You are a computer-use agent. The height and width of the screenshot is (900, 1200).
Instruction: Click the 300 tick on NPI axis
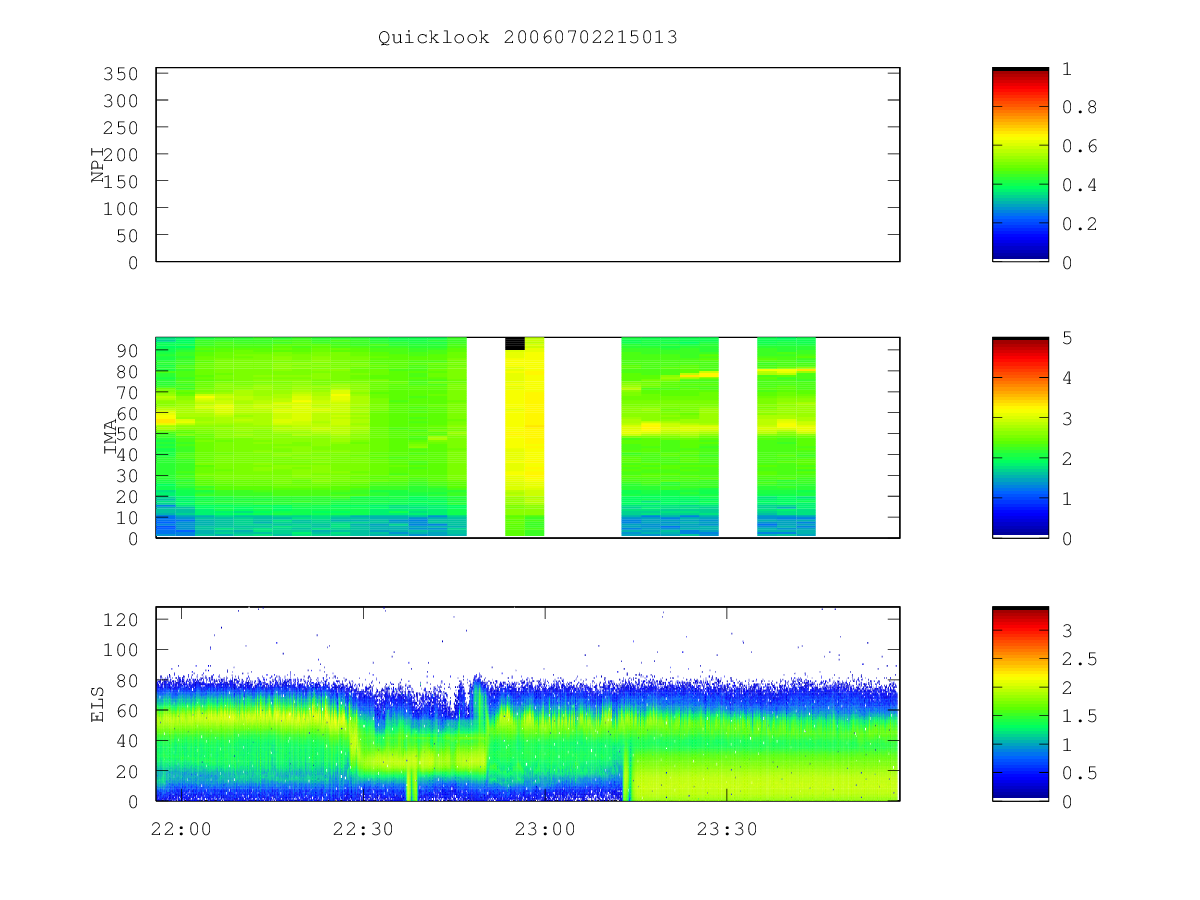[x=122, y=101]
